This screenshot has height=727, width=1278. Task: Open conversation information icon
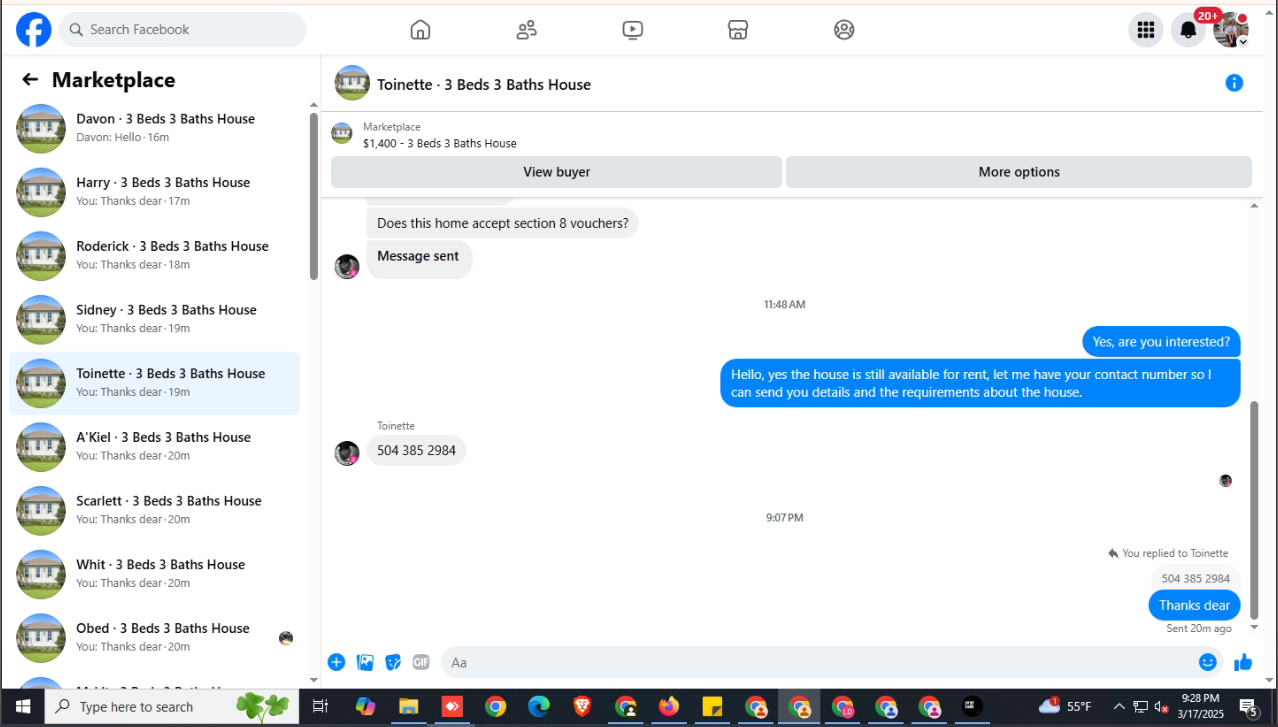1234,83
